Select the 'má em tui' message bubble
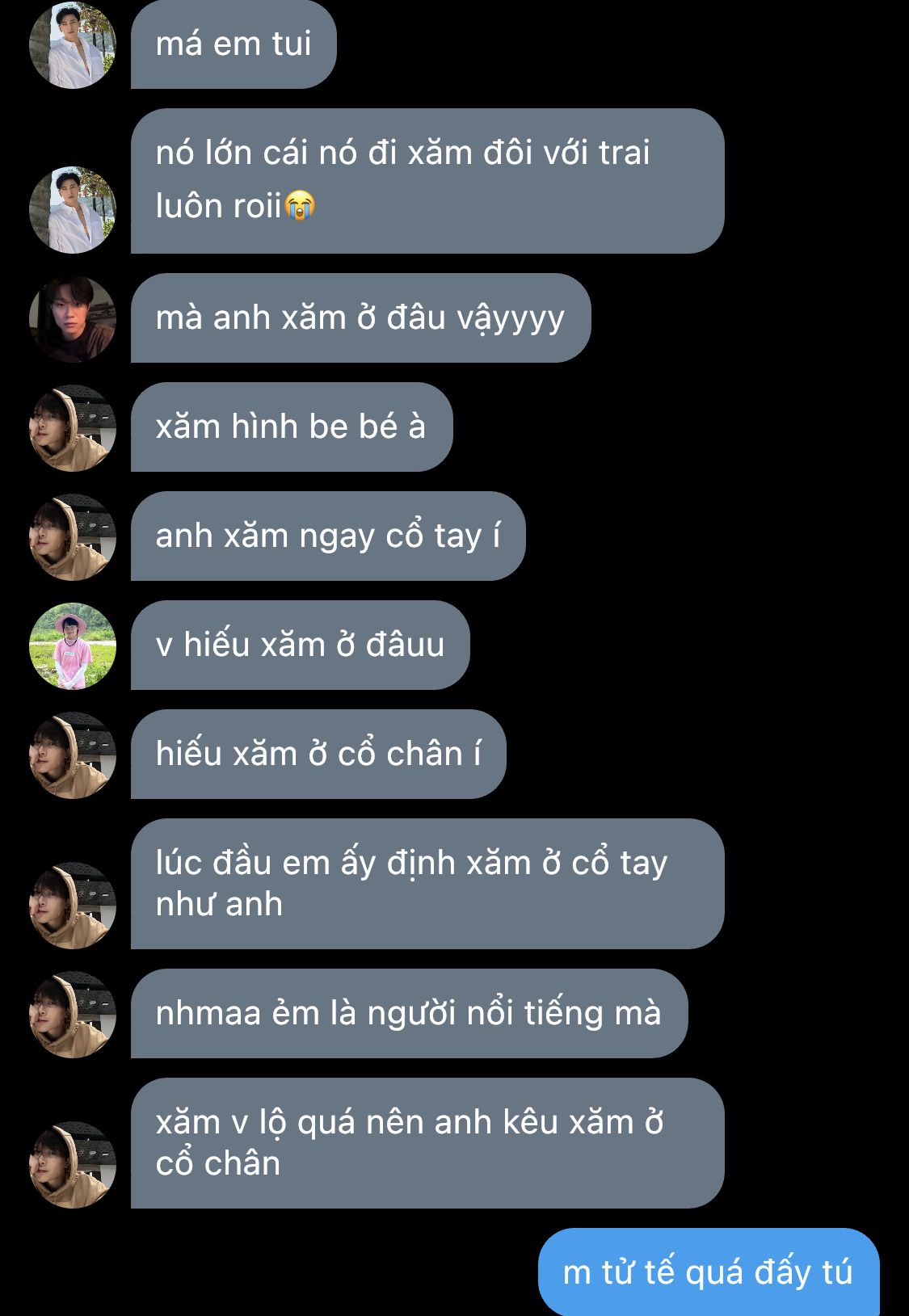 [234, 44]
